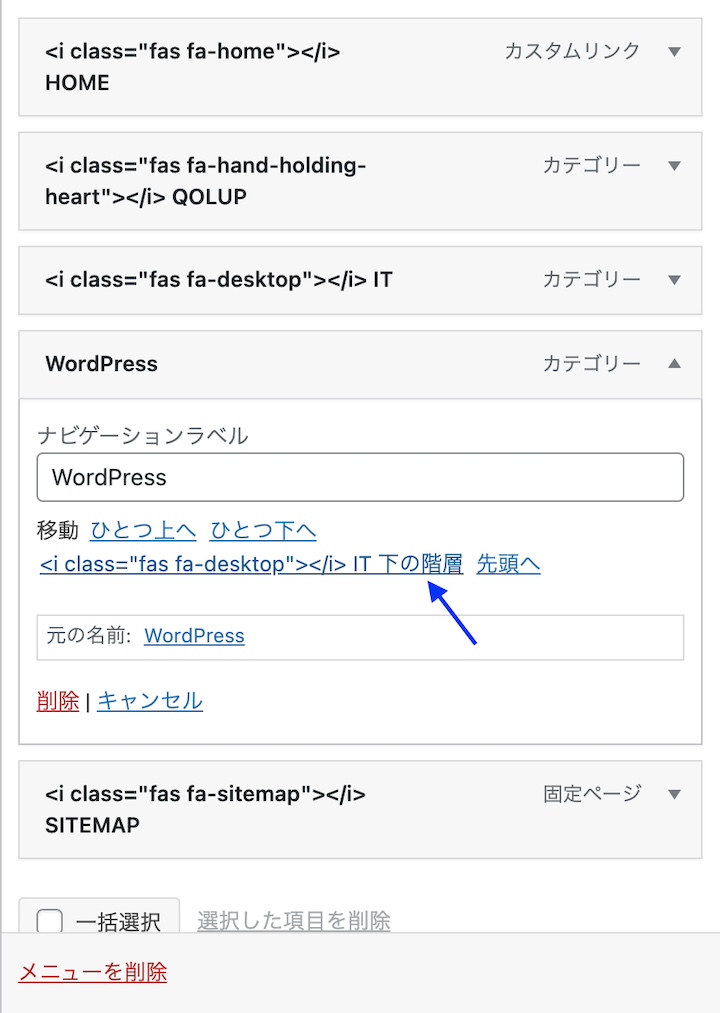
Task: Select the WordPress menu item header title
Action: click(102, 364)
